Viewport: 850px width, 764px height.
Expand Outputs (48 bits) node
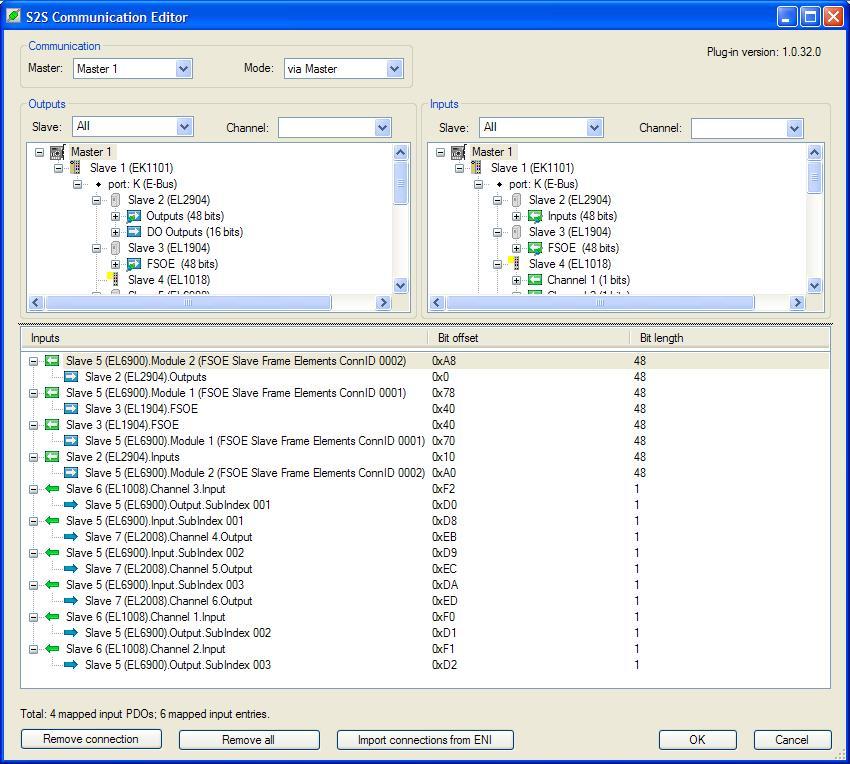pyautogui.click(x=115, y=216)
